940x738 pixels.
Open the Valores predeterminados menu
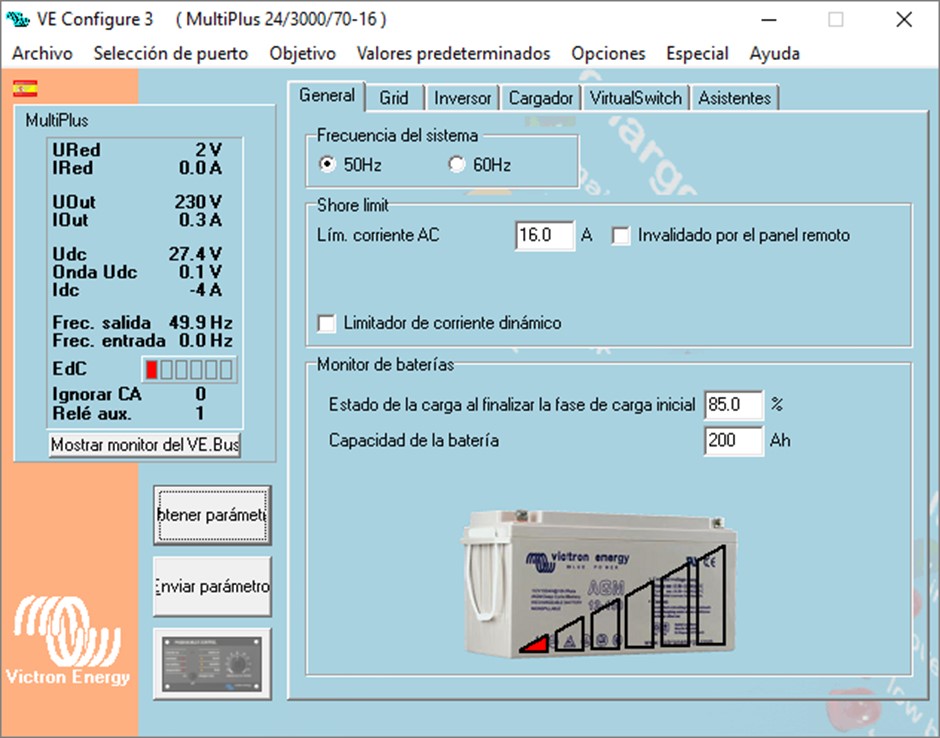point(453,53)
